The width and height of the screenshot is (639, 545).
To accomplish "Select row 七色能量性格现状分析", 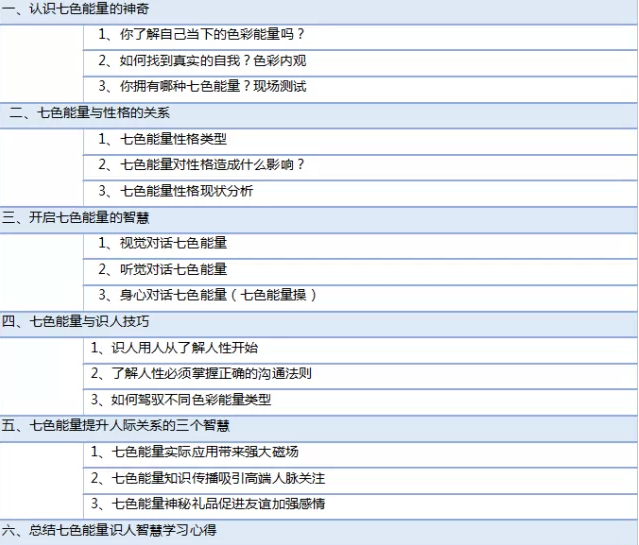I will coord(360,193).
